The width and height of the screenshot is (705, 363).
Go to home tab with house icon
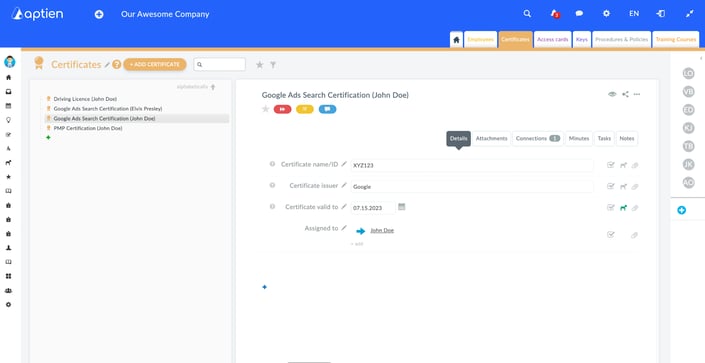[456, 40]
